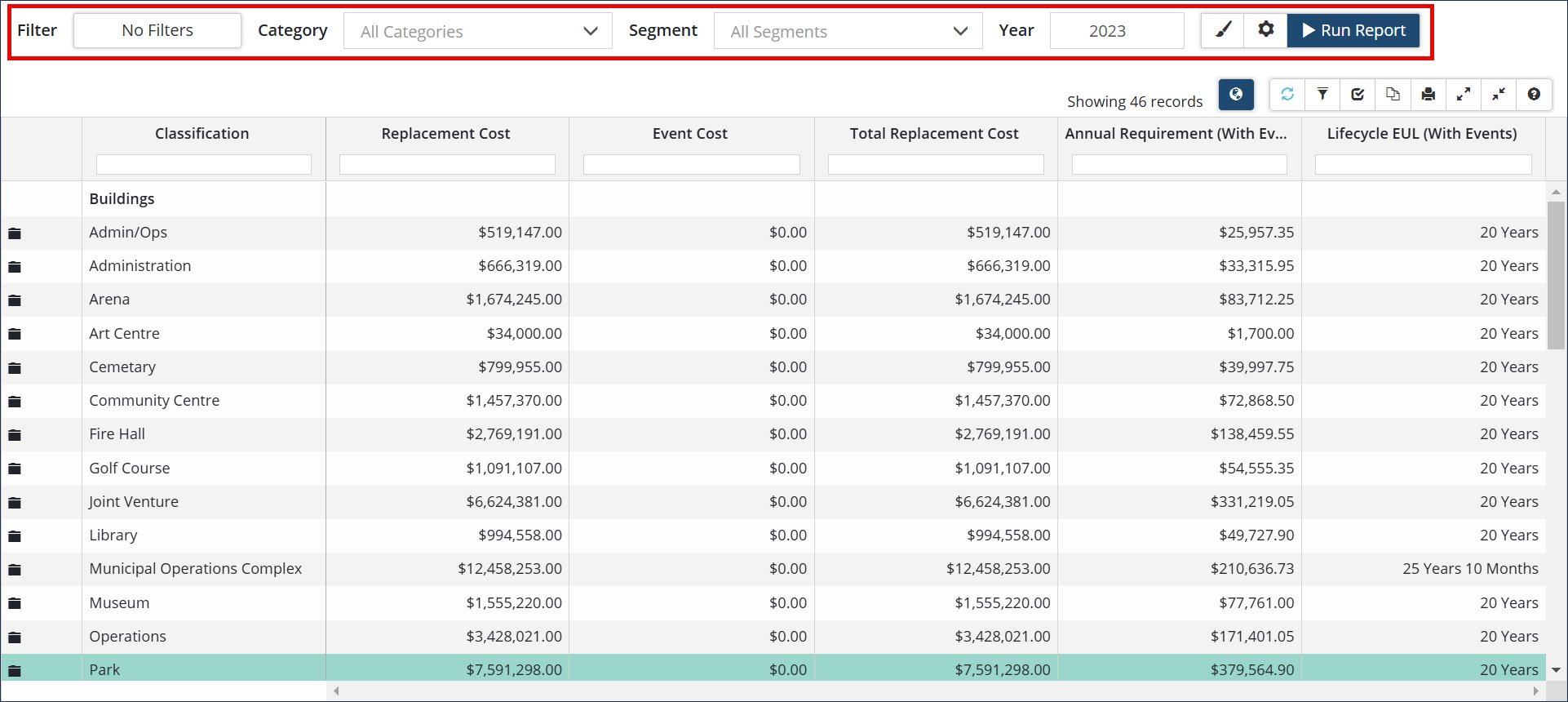Collapse all rows with compress arrows icon
The width and height of the screenshot is (1568, 702).
[x=1499, y=95]
